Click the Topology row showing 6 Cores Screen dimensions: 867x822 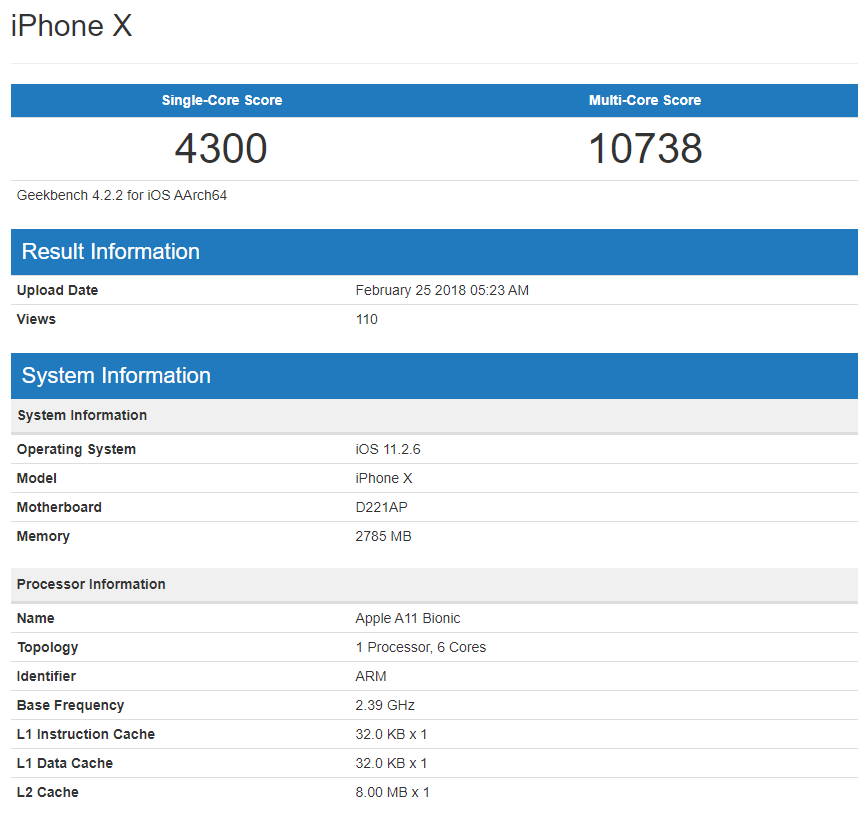click(421, 647)
